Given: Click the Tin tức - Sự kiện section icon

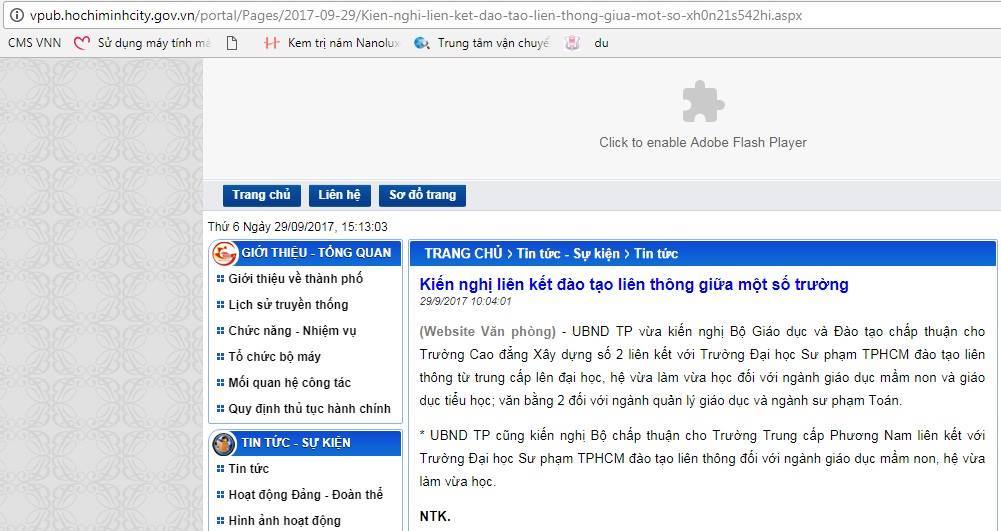Looking at the screenshot, I should pos(224,443).
